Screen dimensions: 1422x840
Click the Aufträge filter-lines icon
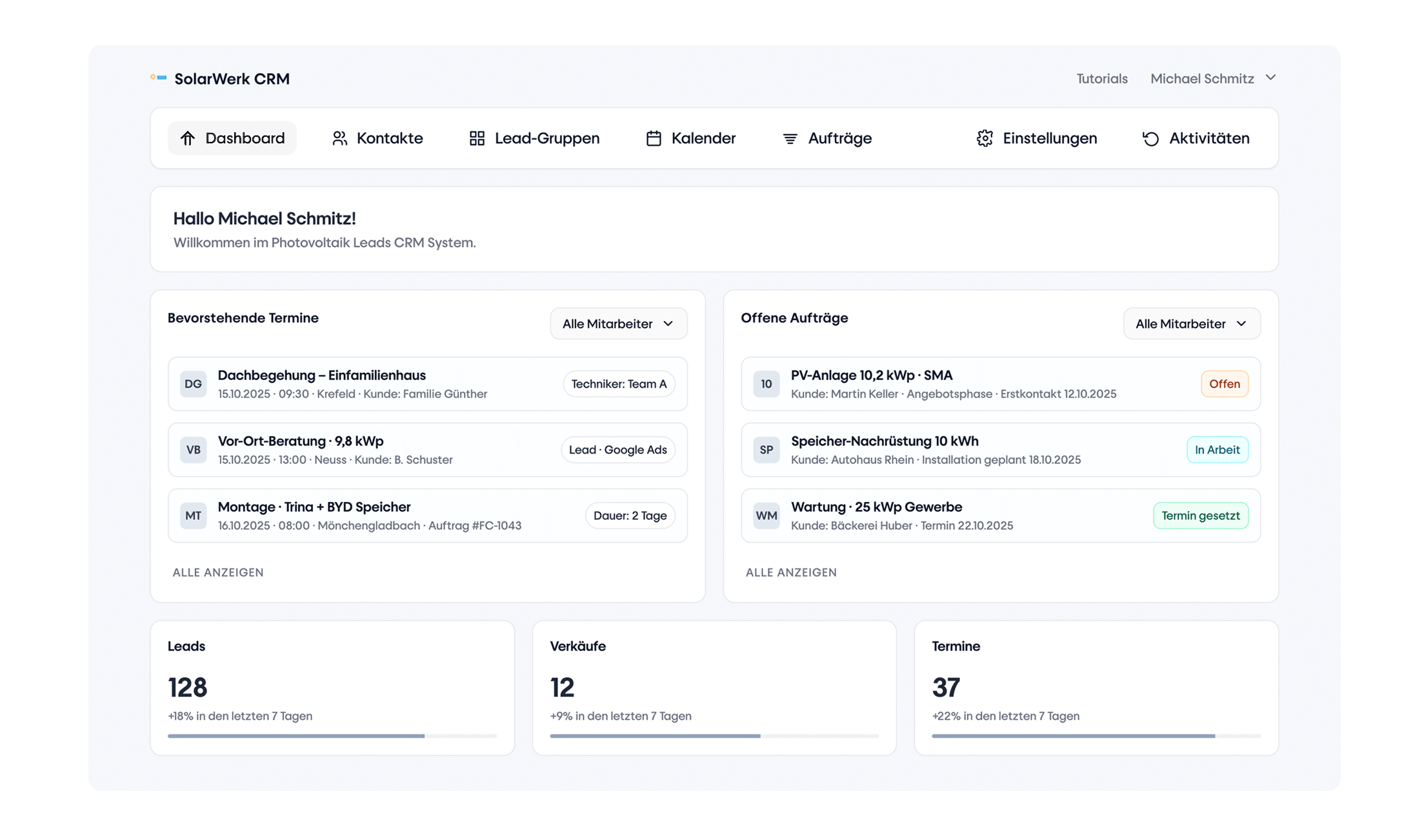point(790,138)
